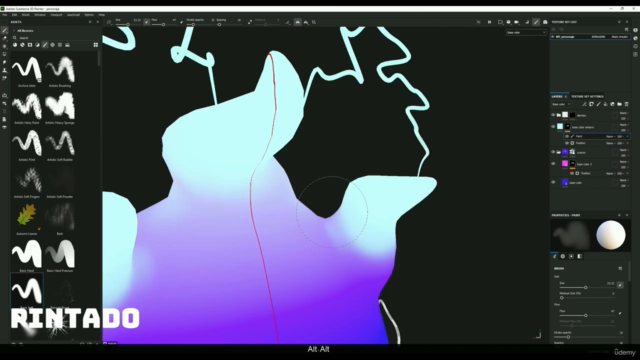This screenshot has height=360, width=640.
Task: Hide the base color layer
Action: point(553,182)
